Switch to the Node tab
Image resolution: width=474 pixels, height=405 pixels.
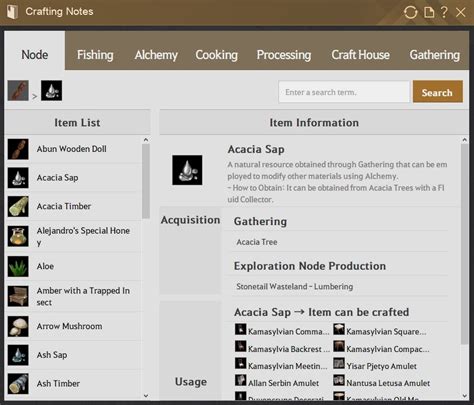[35, 51]
